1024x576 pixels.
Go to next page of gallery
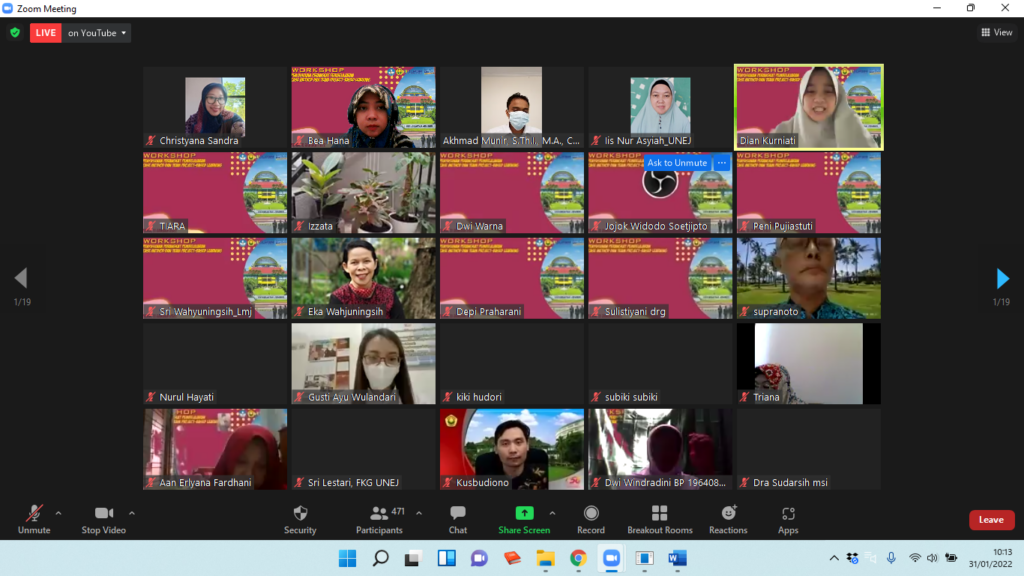click(1002, 279)
